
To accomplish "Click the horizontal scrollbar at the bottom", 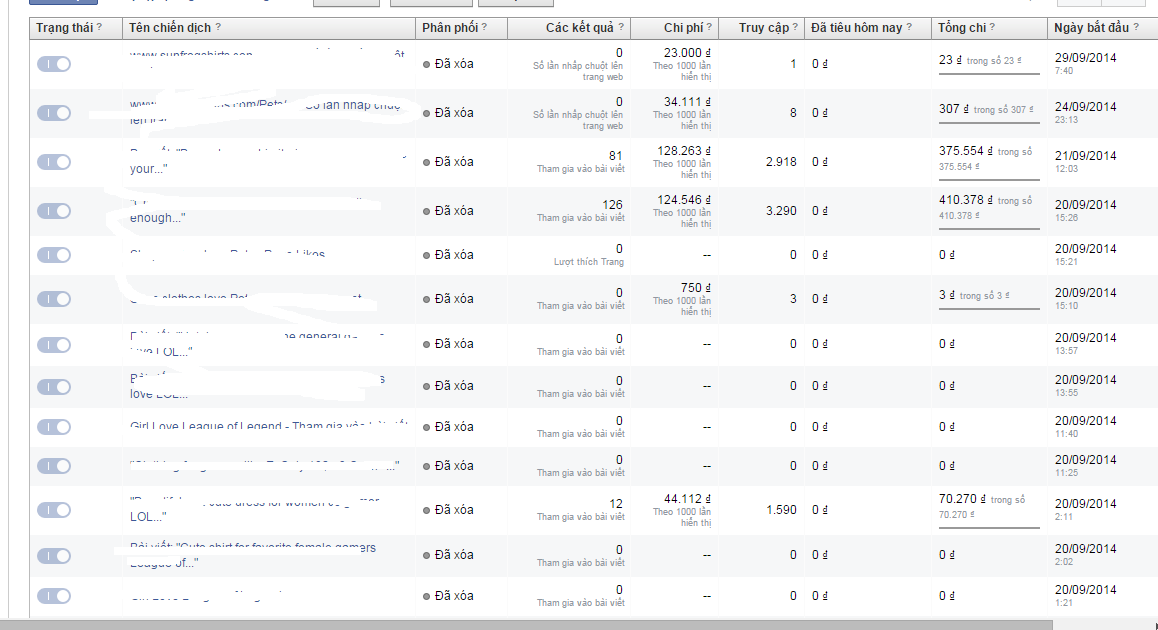I will click(526, 625).
